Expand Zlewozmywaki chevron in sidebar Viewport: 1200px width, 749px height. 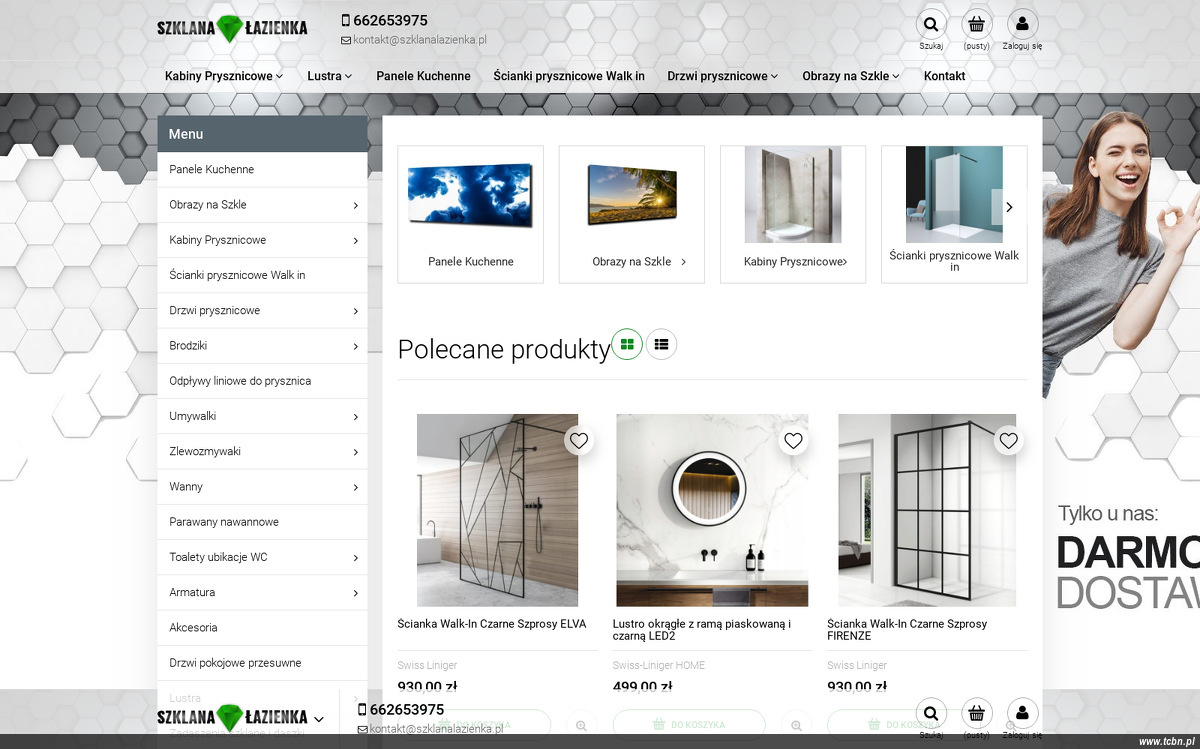(355, 452)
